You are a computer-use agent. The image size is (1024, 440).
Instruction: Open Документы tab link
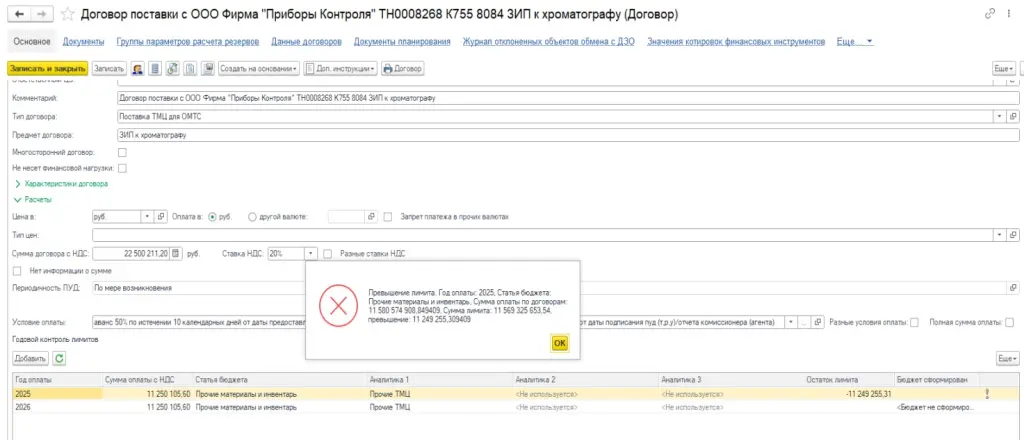[84, 42]
